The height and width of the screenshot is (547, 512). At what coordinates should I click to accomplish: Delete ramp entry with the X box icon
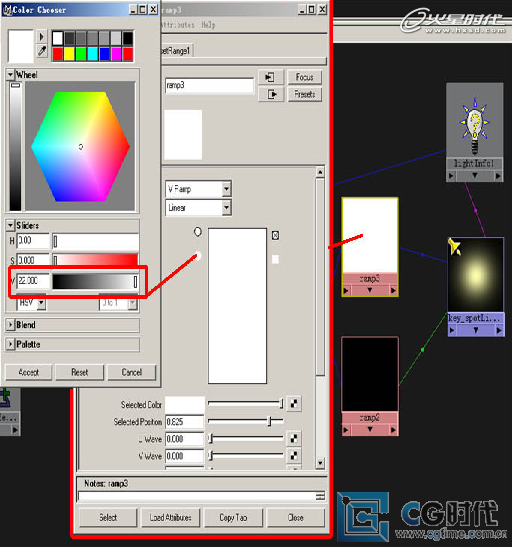click(x=275, y=235)
